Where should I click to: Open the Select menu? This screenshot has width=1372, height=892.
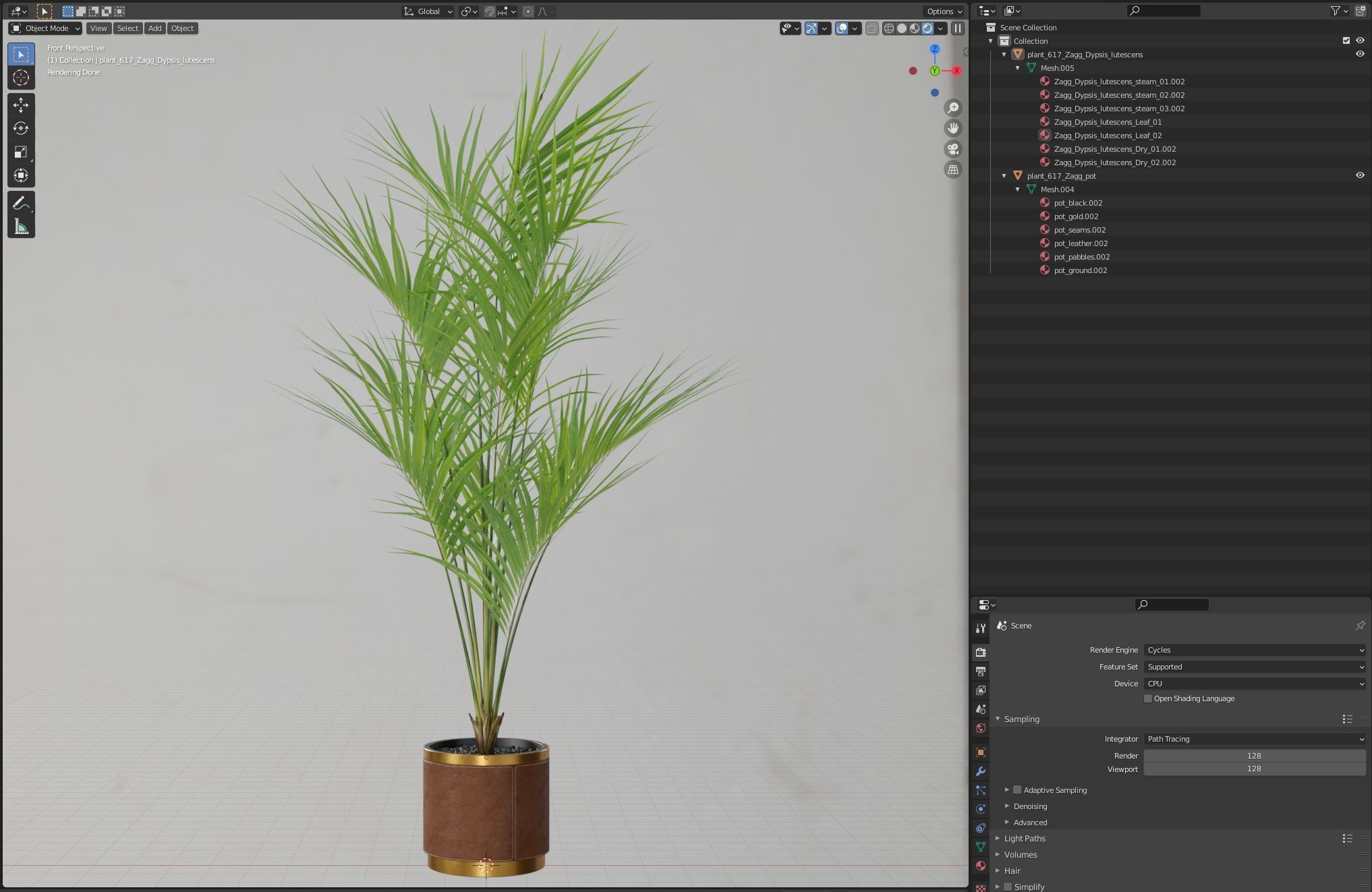pyautogui.click(x=127, y=28)
